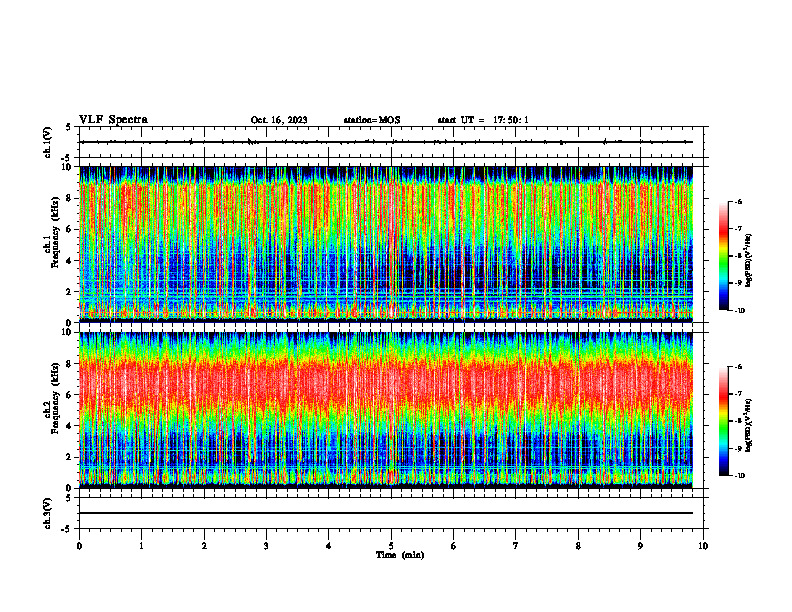Viewport: 792px width, 612px height.
Task: Click the 'ch.1(V)' axis label
Action: (47, 142)
